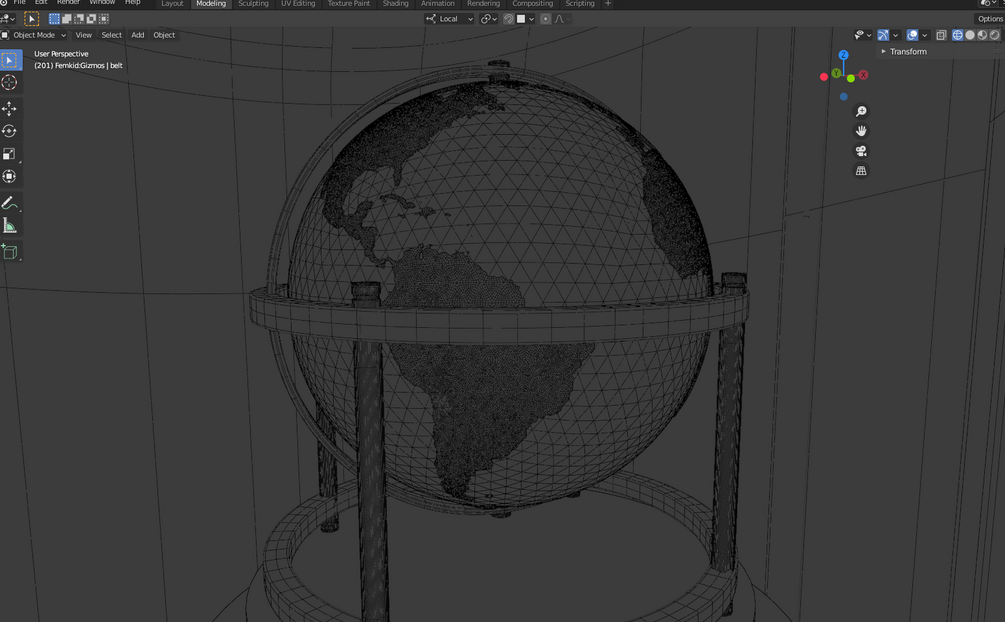
Task: Click the pan hand viewport button
Action: [861, 131]
